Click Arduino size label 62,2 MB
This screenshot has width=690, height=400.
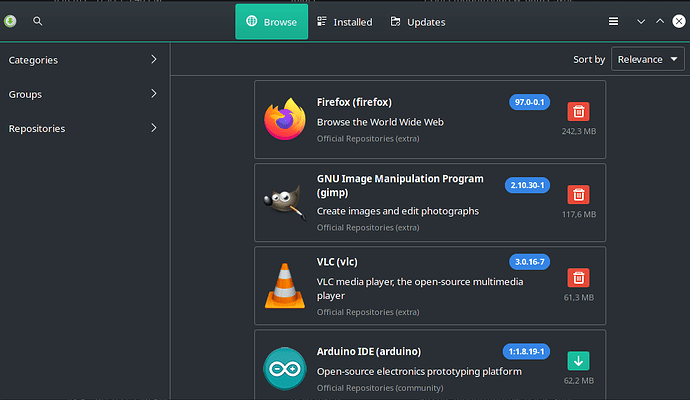(579, 381)
